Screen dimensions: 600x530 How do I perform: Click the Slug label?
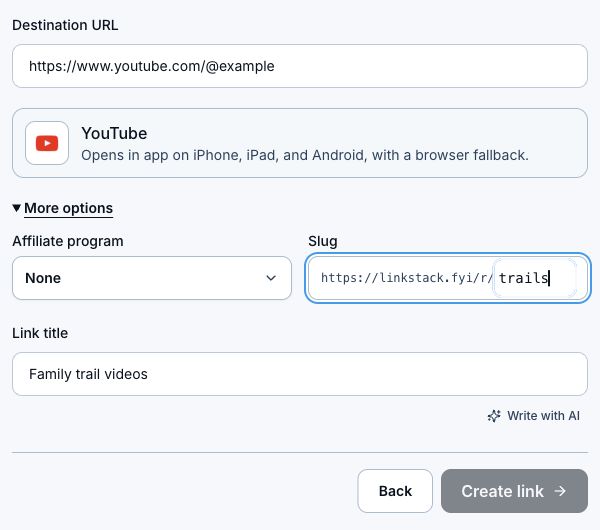(x=323, y=241)
